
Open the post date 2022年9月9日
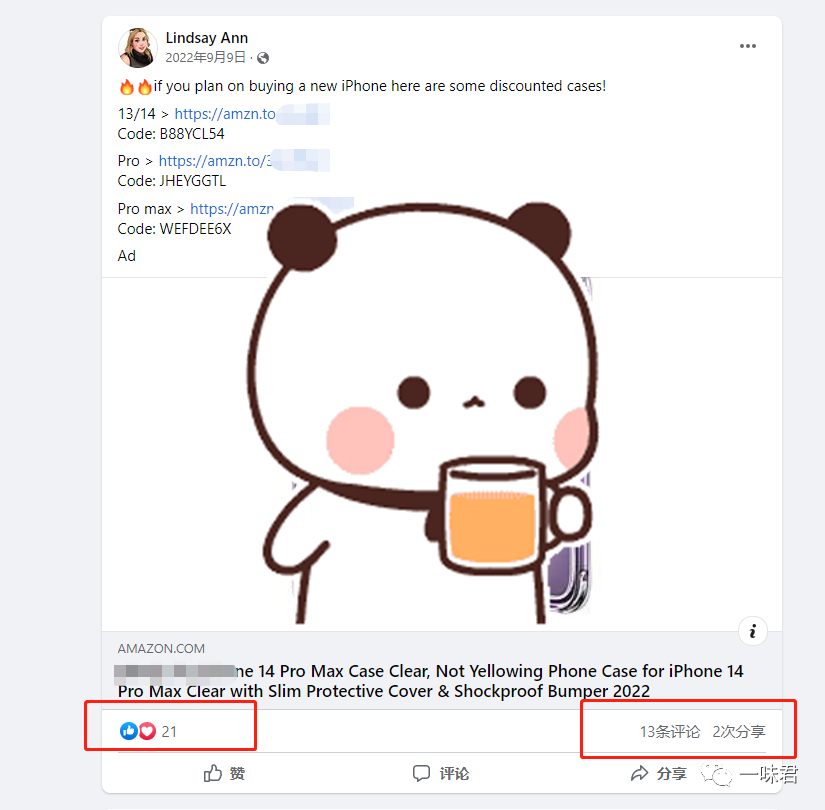(x=206, y=57)
